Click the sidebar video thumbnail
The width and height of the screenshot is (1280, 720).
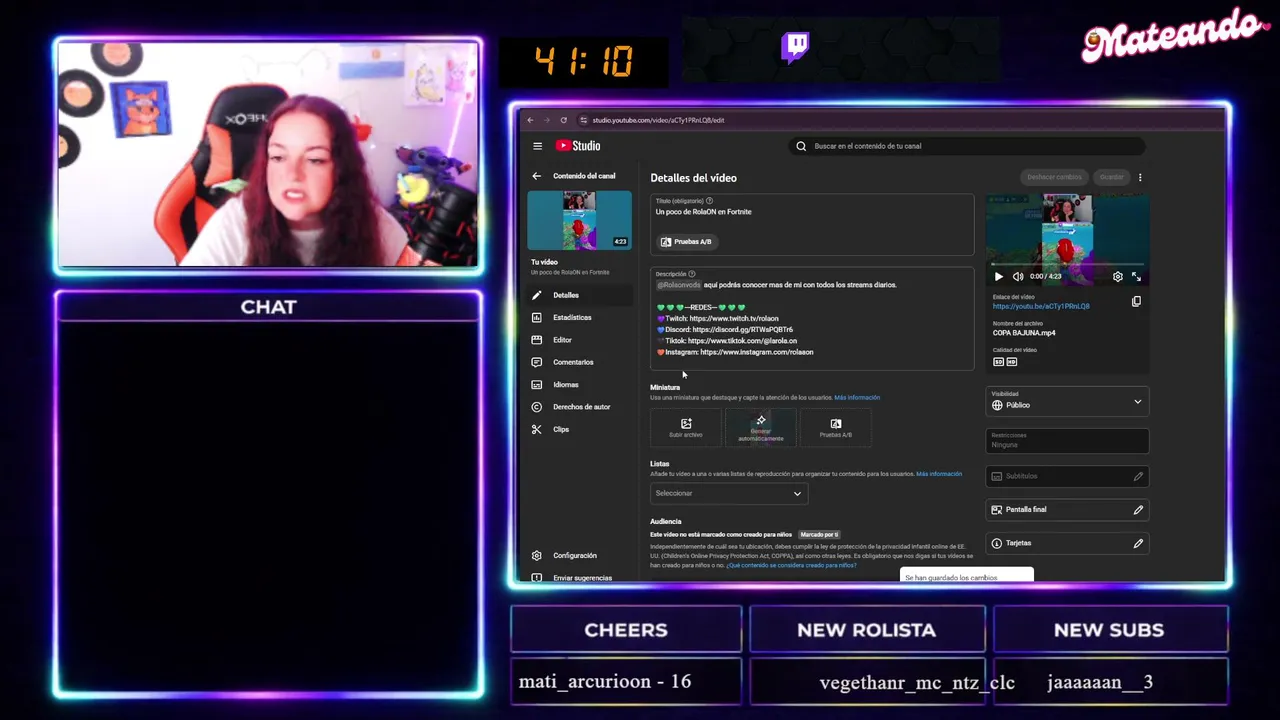[x=580, y=220]
